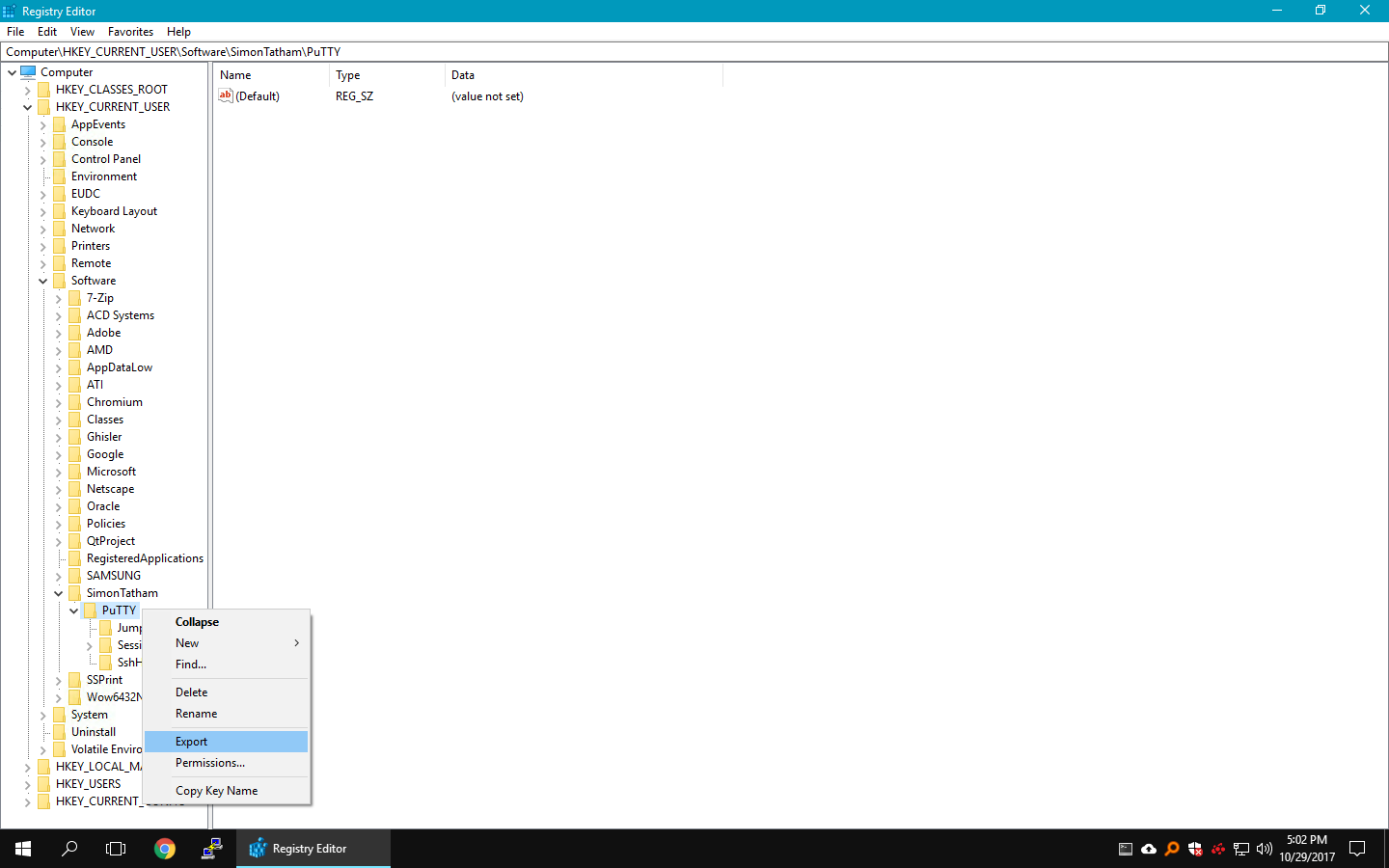Open the PuTTY taskbar icon
The width and height of the screenshot is (1389, 868).
(212, 849)
